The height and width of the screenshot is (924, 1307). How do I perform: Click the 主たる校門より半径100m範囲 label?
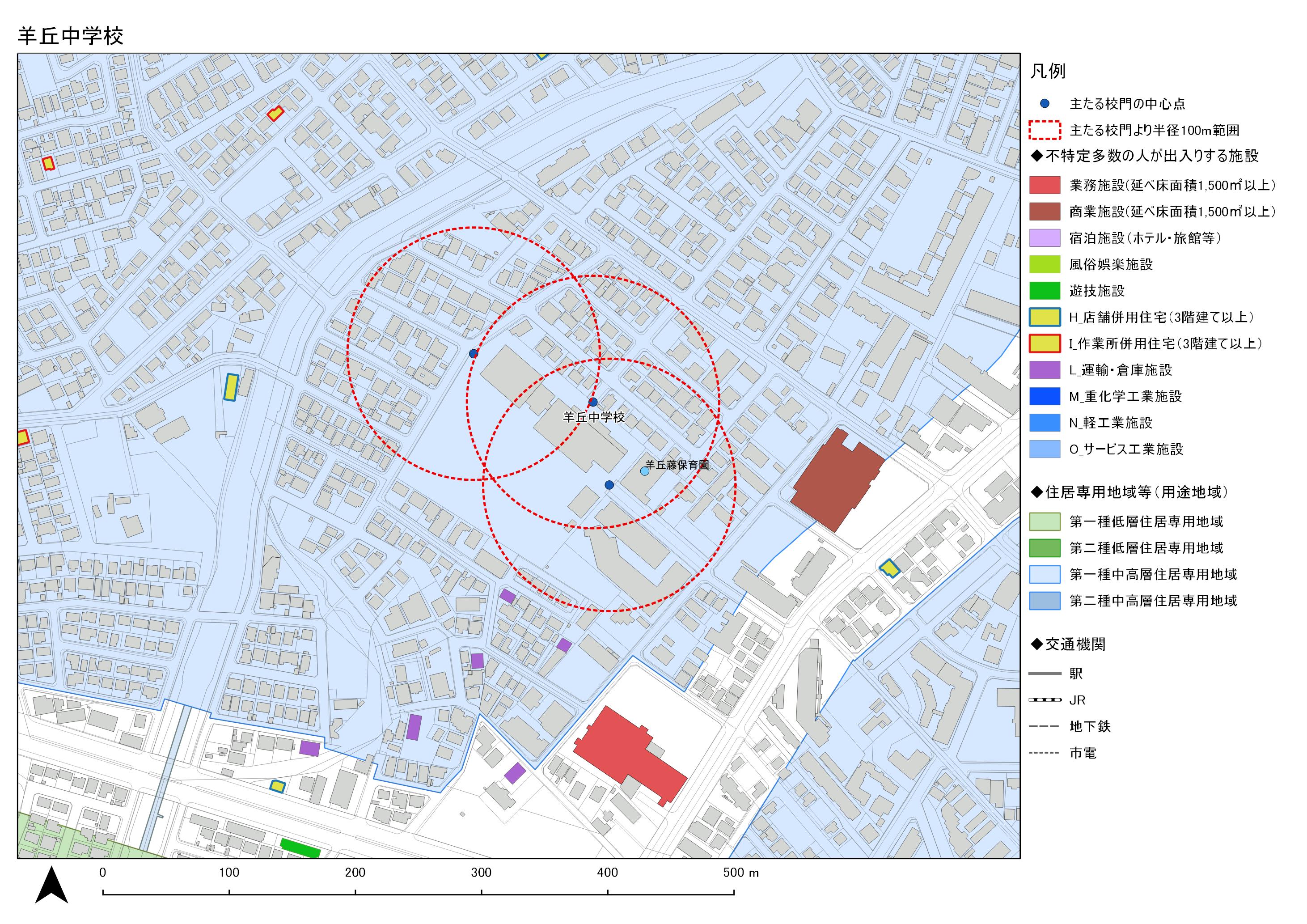(1155, 131)
